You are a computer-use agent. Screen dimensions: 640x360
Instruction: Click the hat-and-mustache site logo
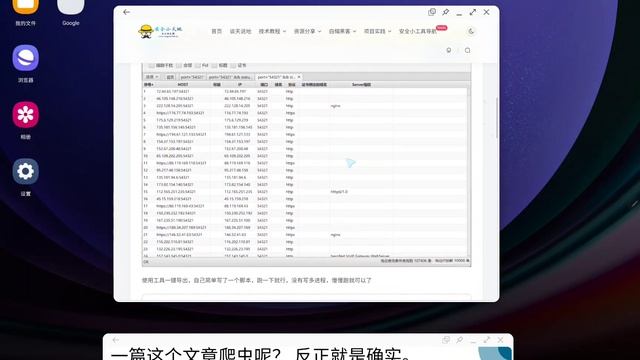[160, 31]
